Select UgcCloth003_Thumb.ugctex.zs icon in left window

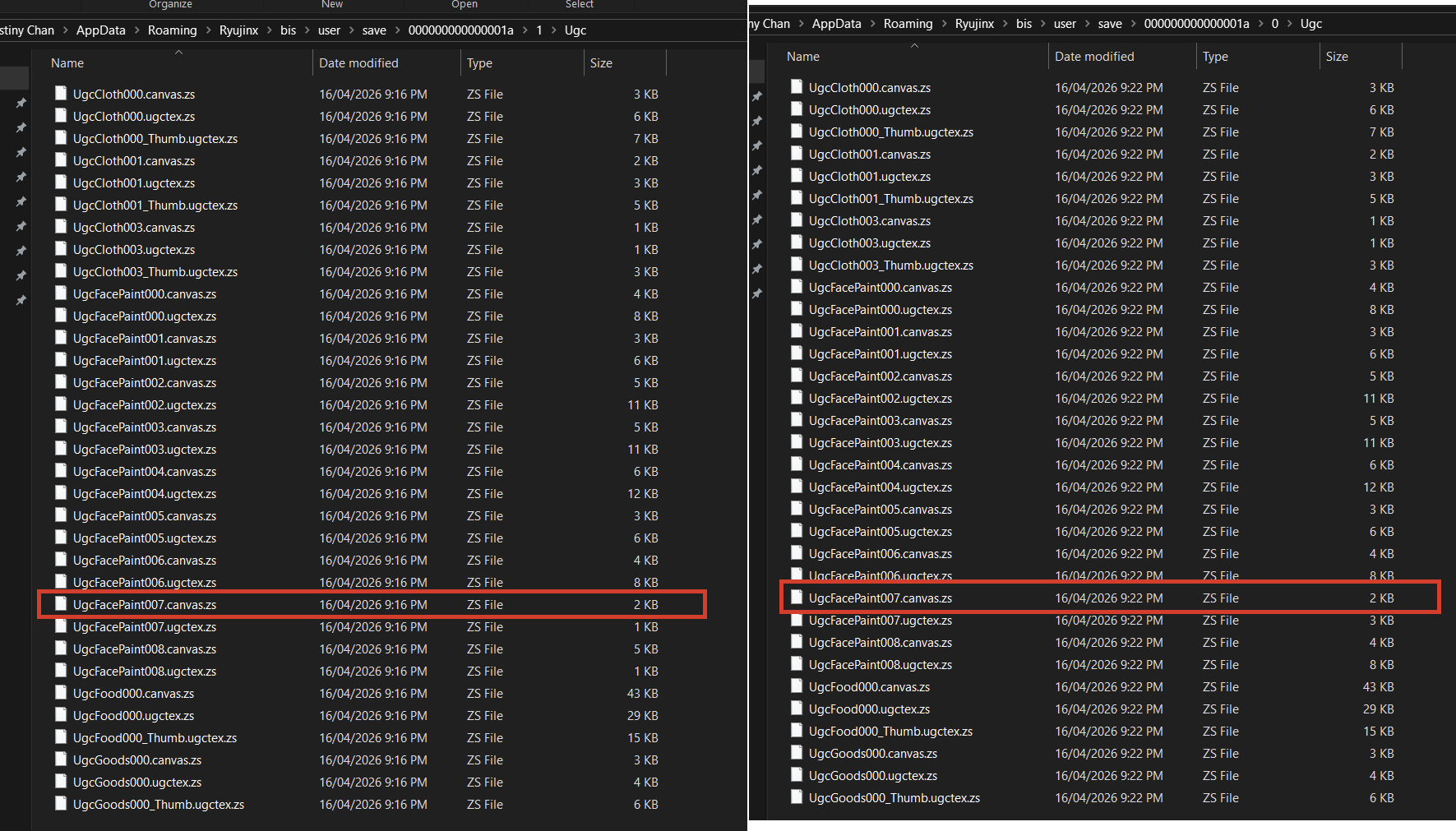point(61,270)
